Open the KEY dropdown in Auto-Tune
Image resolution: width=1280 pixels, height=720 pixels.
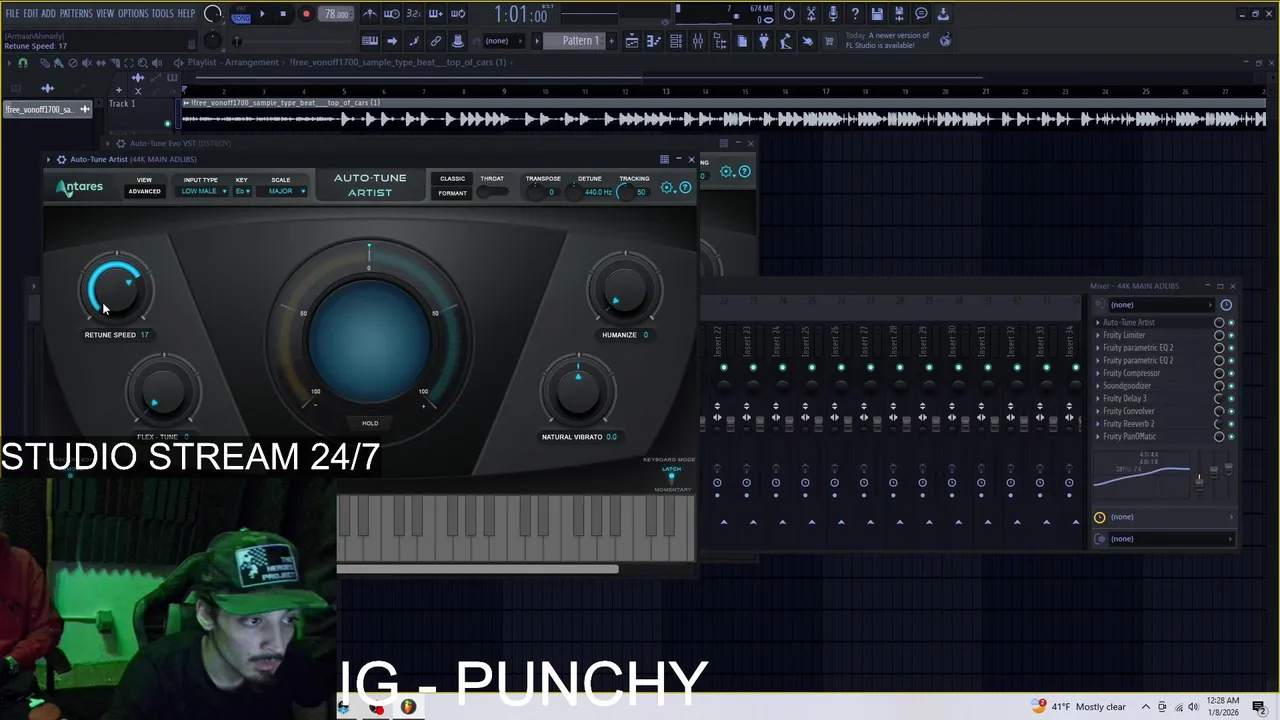click(242, 191)
